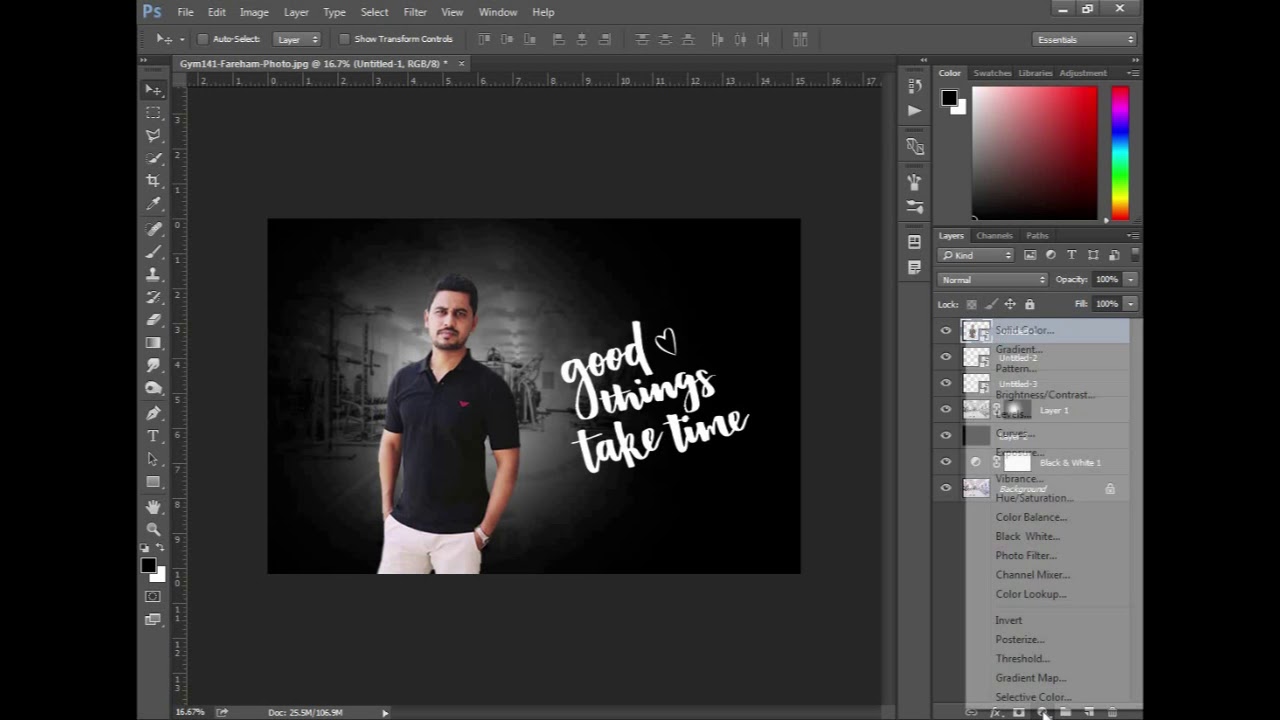Open the Window menu
Image resolution: width=1280 pixels, height=720 pixels.
point(498,12)
